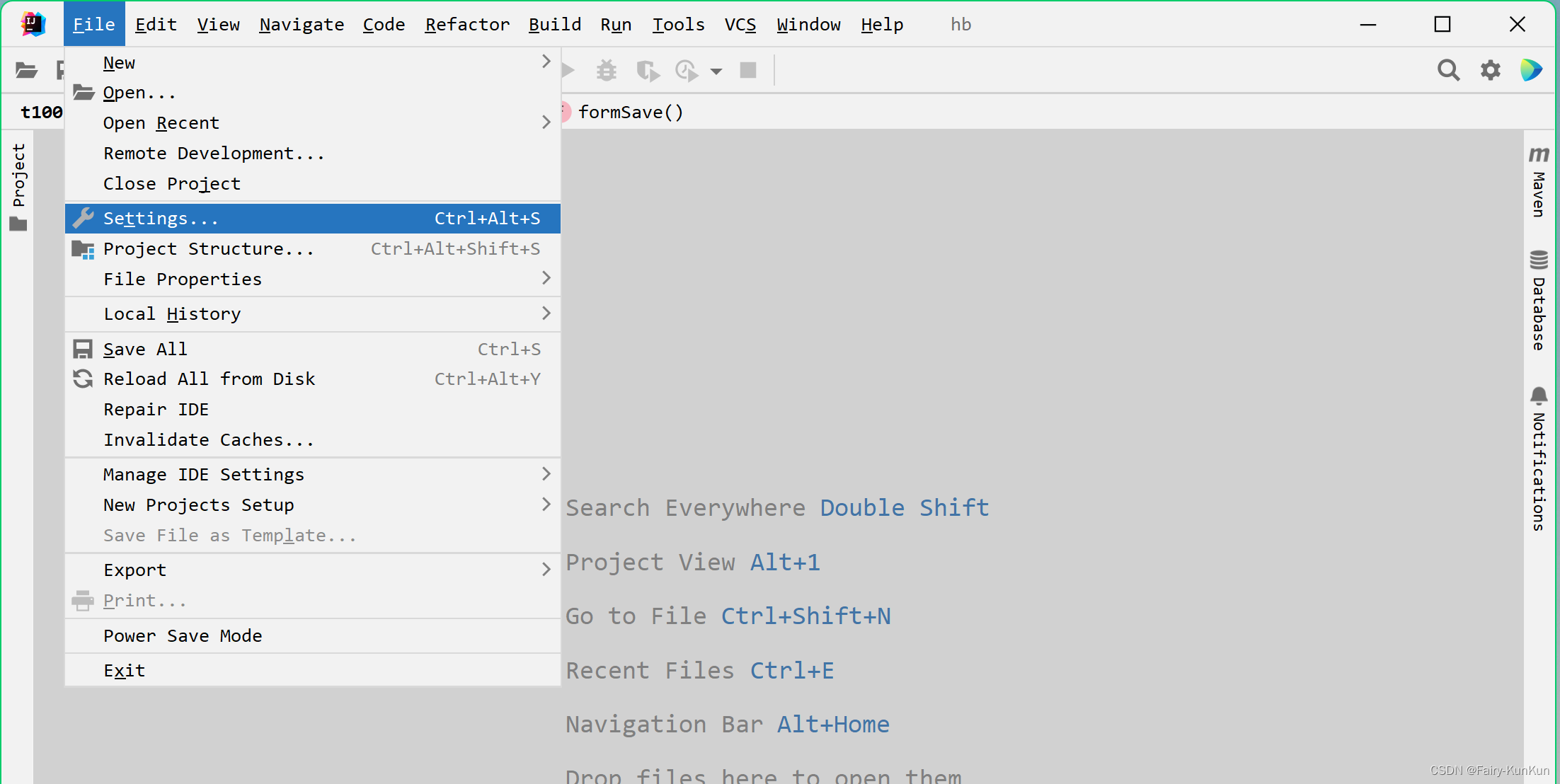This screenshot has height=784, width=1560.
Task: Click Run with Coverage shield icon
Action: point(647,71)
